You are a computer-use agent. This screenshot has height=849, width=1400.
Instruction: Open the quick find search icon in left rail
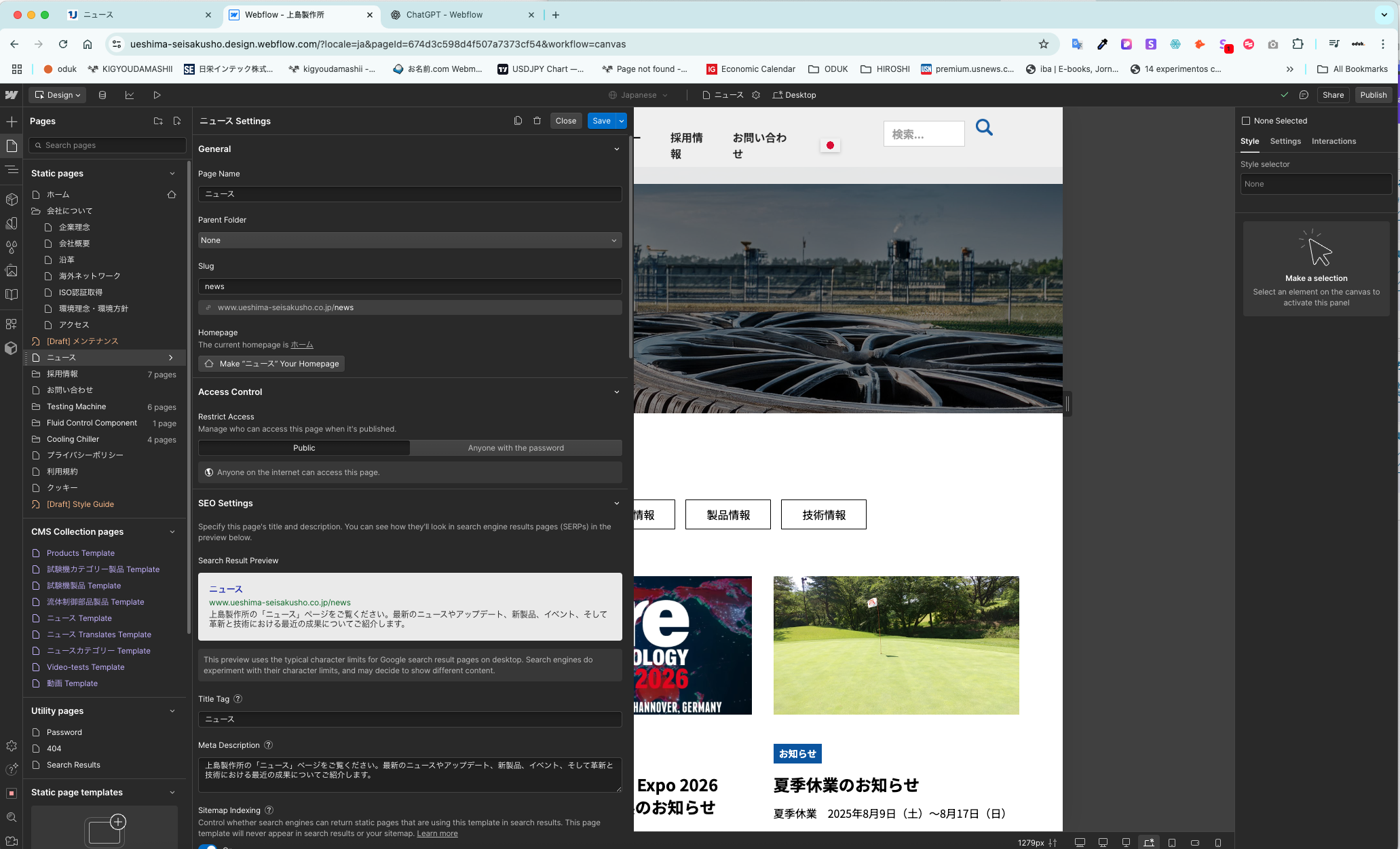coord(12,817)
